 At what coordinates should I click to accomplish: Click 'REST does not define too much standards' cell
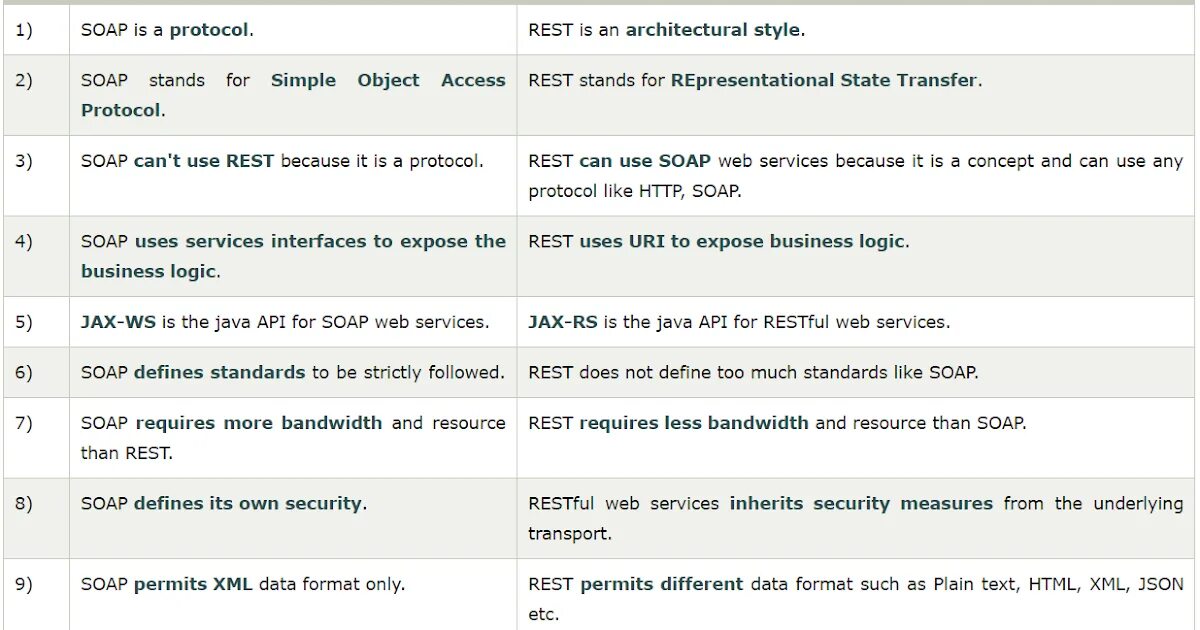[857, 372]
